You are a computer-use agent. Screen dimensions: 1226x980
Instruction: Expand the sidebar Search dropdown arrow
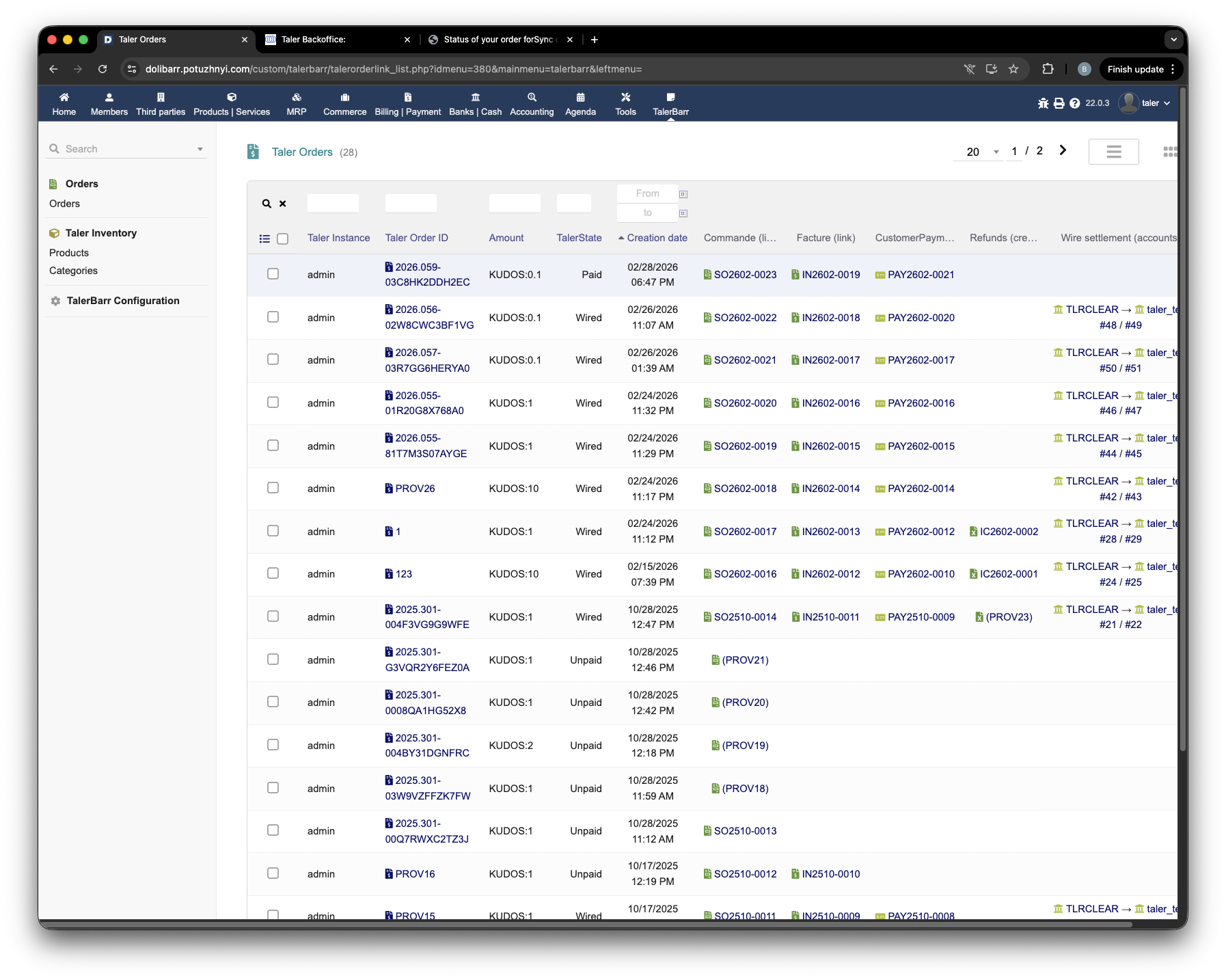(x=200, y=149)
